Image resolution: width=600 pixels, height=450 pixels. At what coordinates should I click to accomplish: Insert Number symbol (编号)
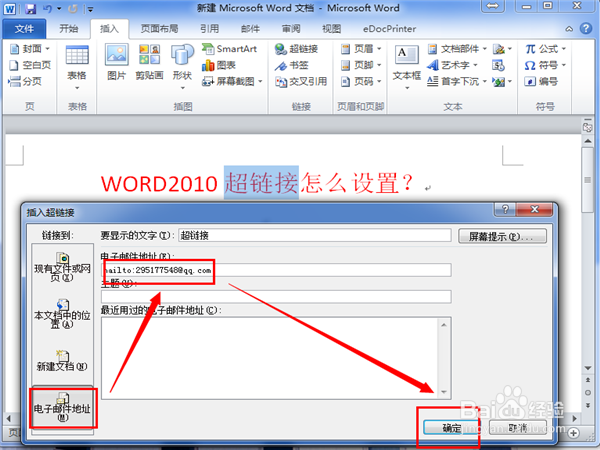pyautogui.click(x=541, y=81)
